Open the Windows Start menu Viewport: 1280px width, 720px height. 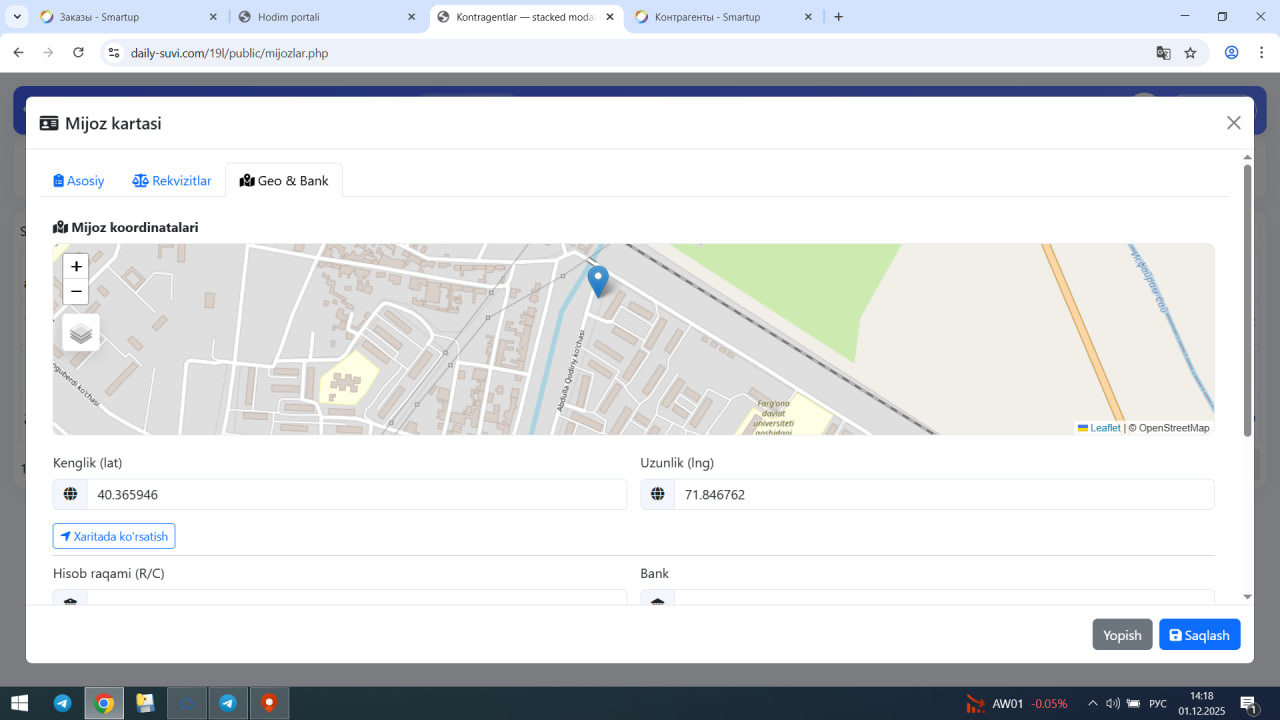[x=19, y=703]
